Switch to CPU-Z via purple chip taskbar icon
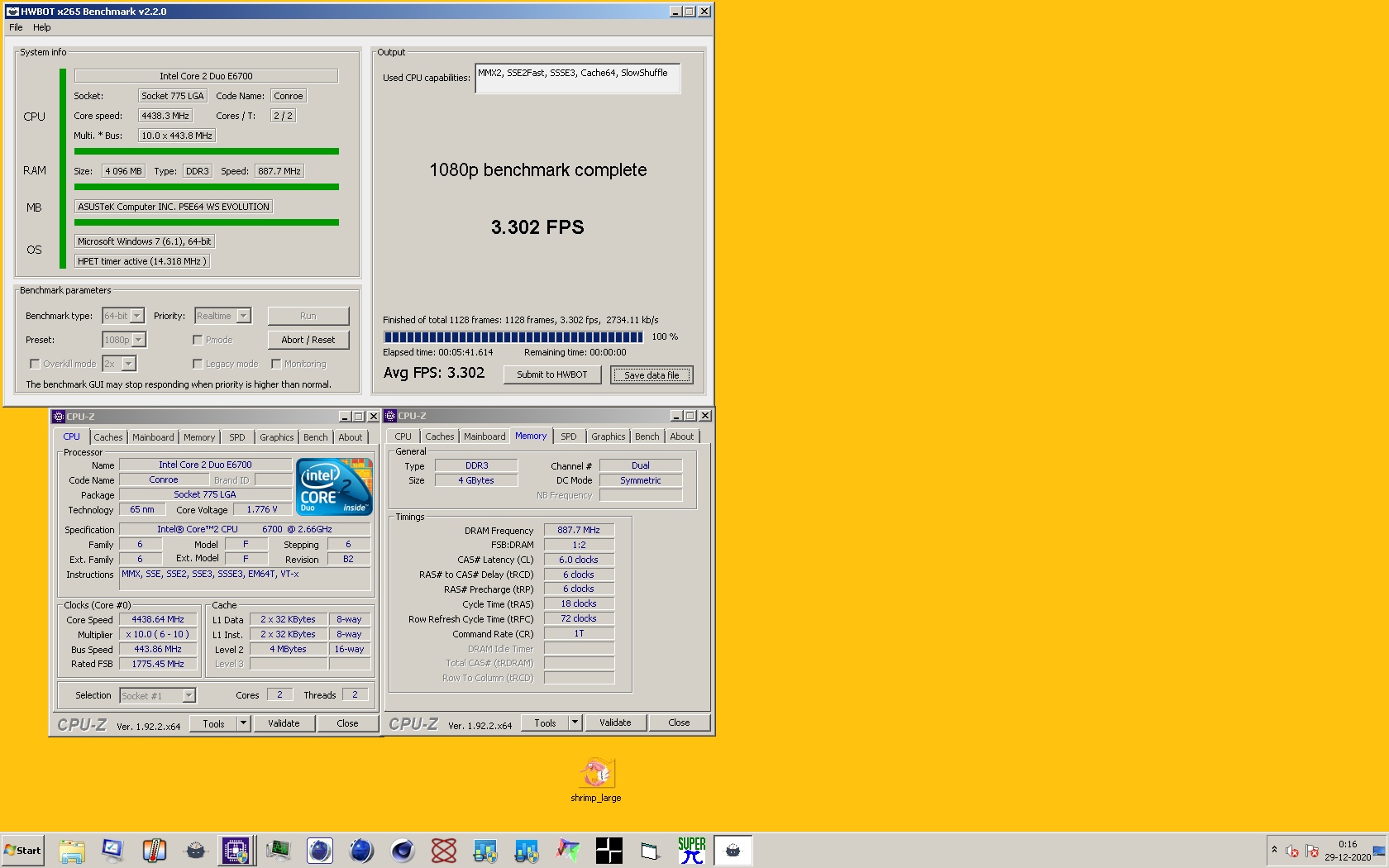The width and height of the screenshot is (1389, 868). coord(236,851)
